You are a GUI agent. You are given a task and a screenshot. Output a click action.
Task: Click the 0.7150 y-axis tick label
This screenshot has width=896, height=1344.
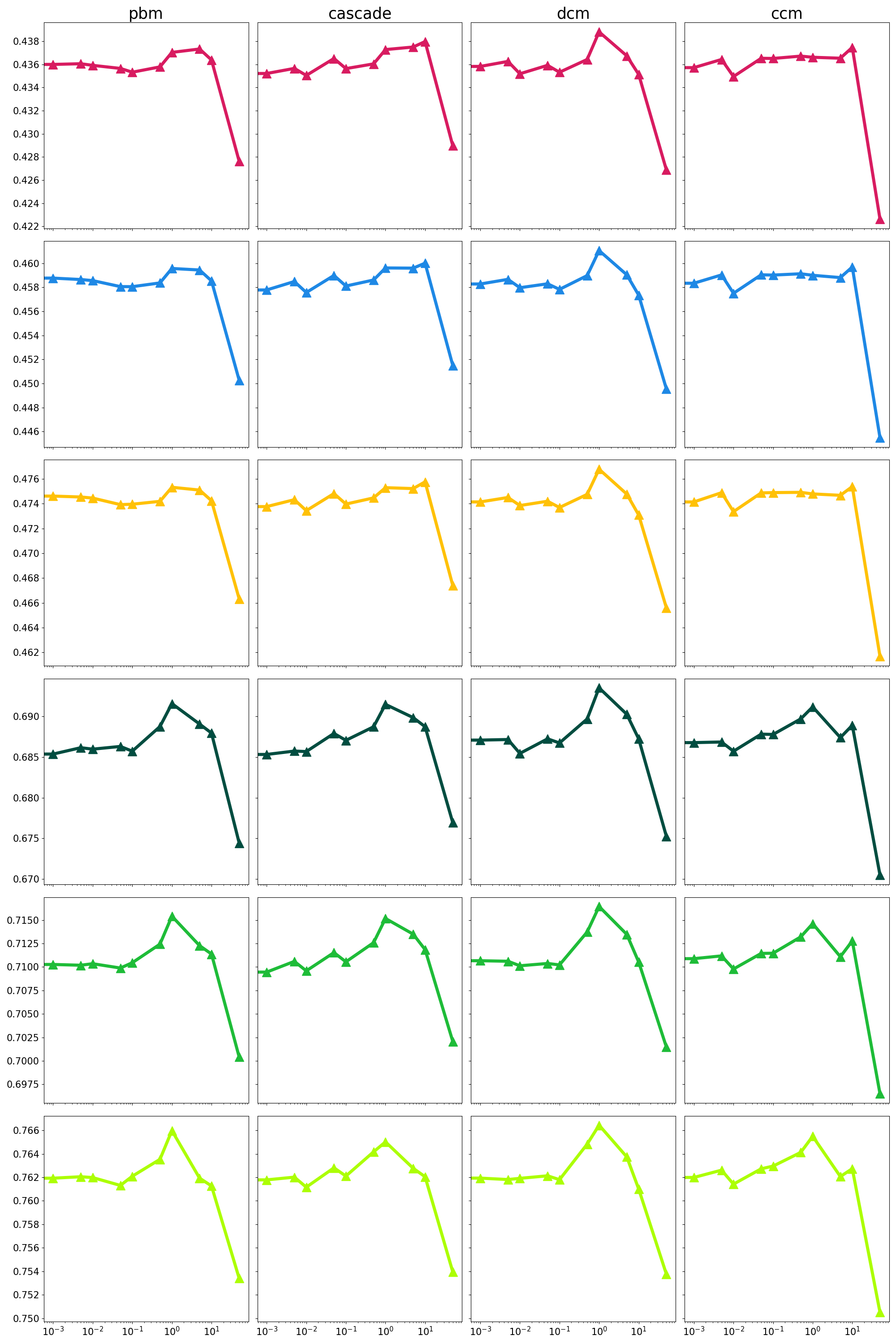tap(23, 920)
